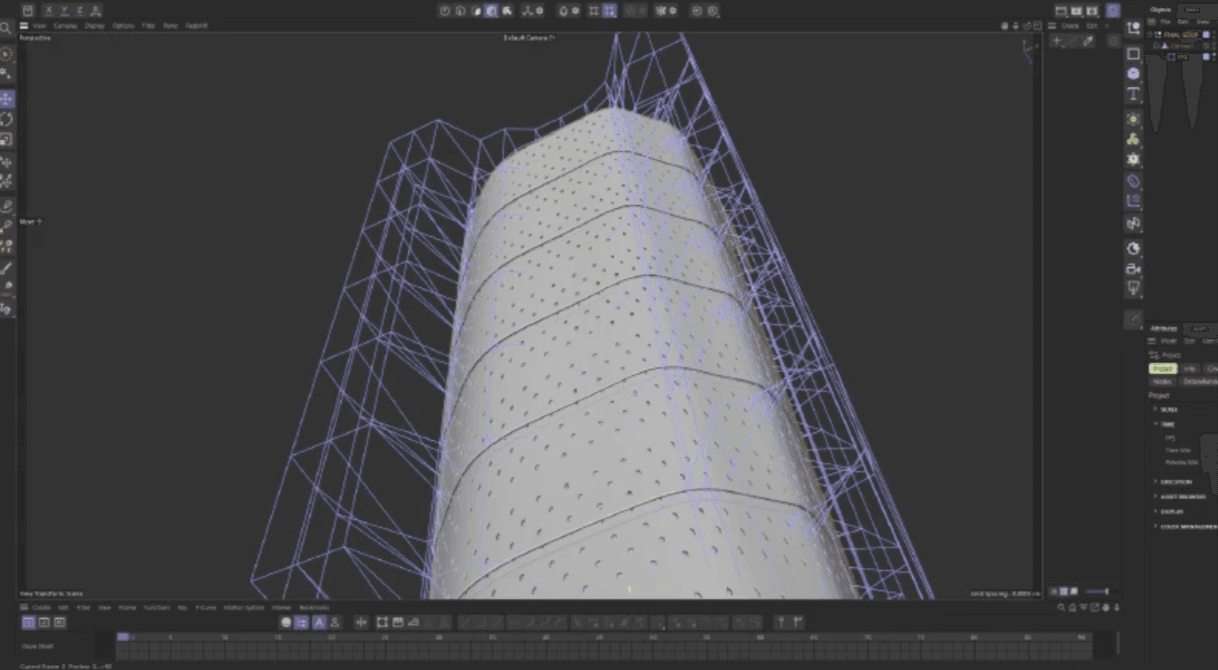Open the viewport Panel menu
Viewport: 1218px width, 670px height.
click(170, 25)
